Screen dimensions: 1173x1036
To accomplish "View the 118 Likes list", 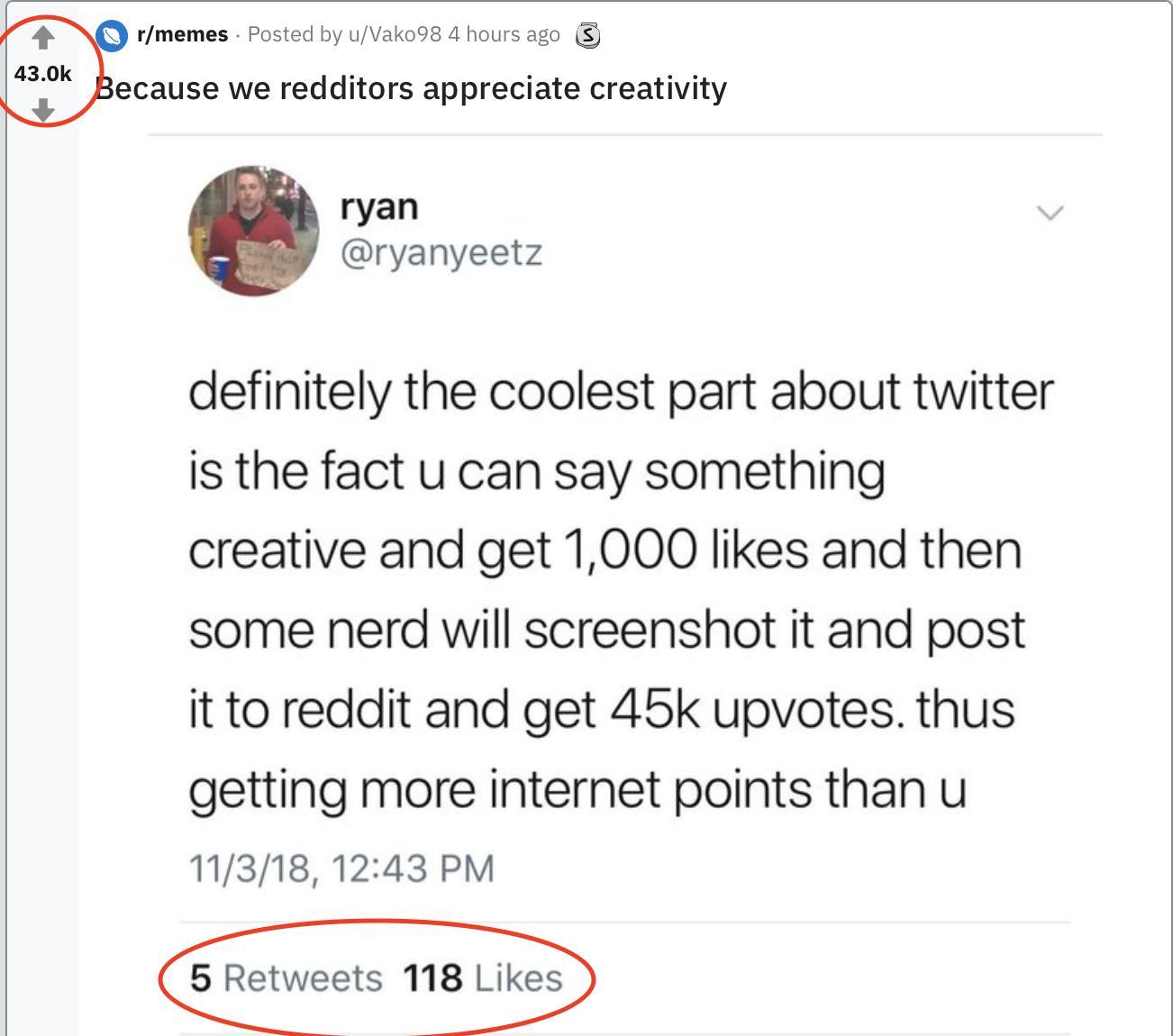I will click(483, 978).
